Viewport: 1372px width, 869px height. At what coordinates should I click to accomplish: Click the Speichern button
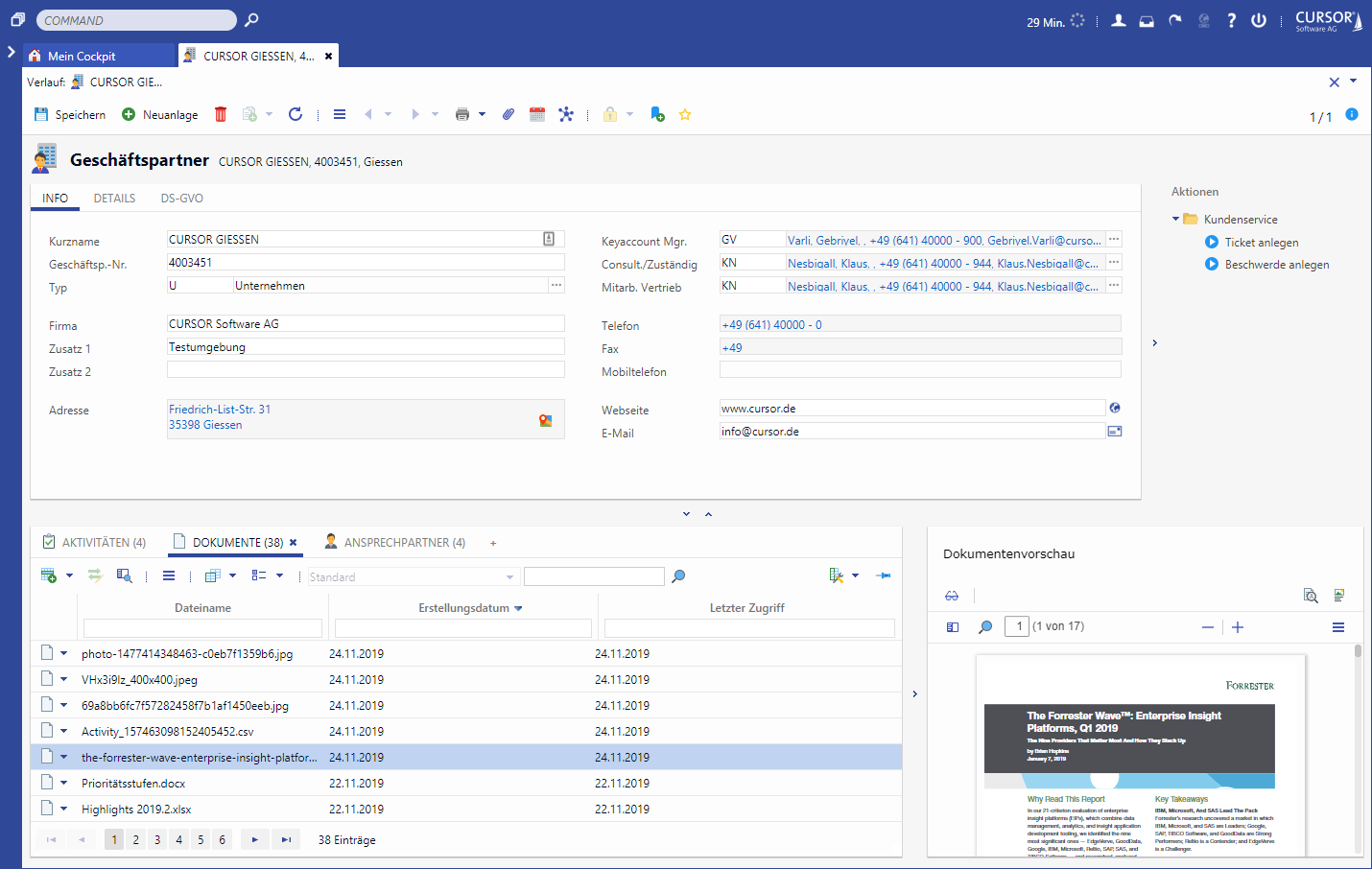[70, 114]
